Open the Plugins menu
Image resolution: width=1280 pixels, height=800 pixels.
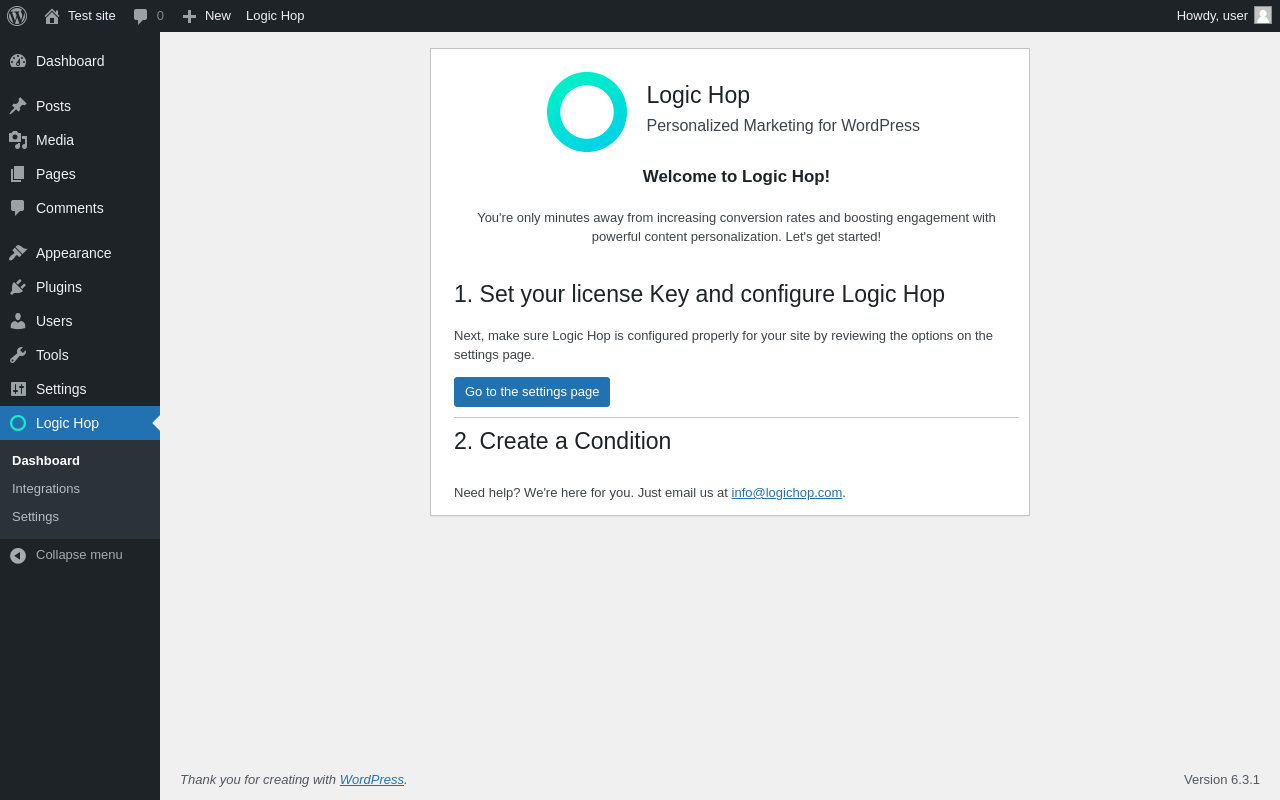tap(80, 287)
